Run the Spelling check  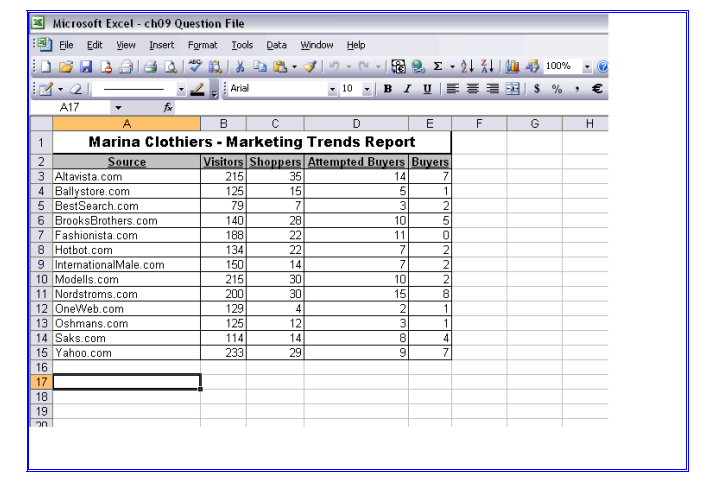coord(195,67)
